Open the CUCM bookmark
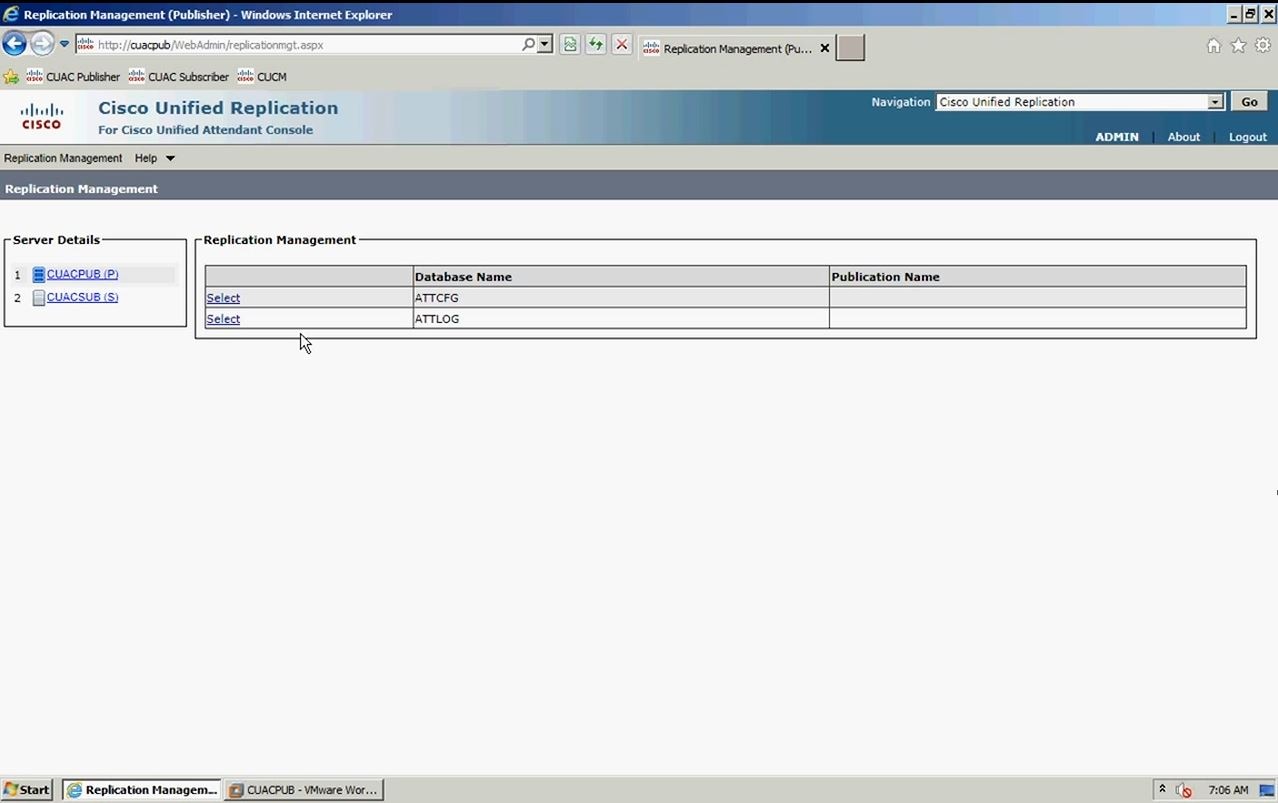Image resolution: width=1278 pixels, height=803 pixels. click(x=262, y=77)
